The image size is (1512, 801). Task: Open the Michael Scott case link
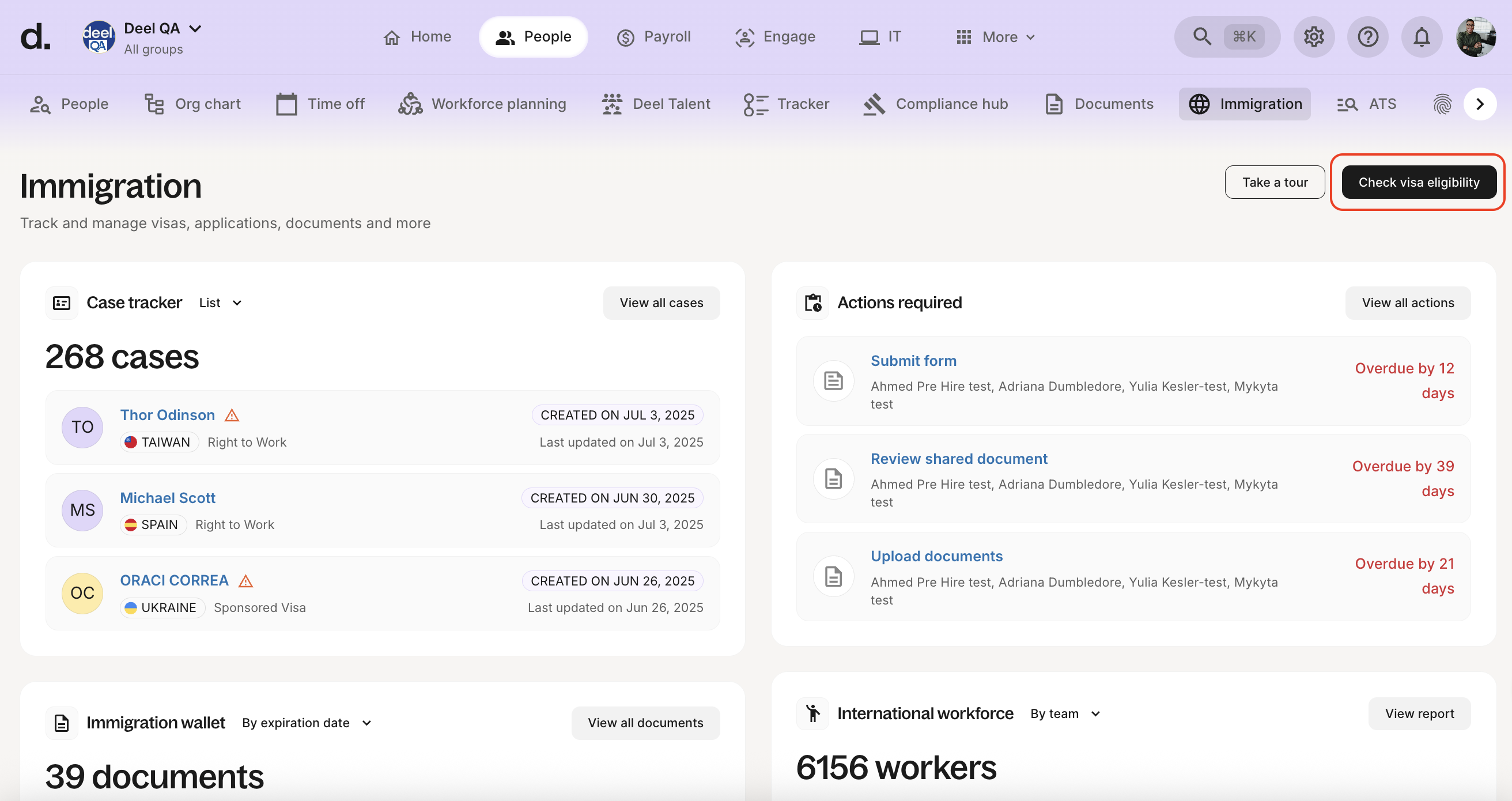(168, 498)
